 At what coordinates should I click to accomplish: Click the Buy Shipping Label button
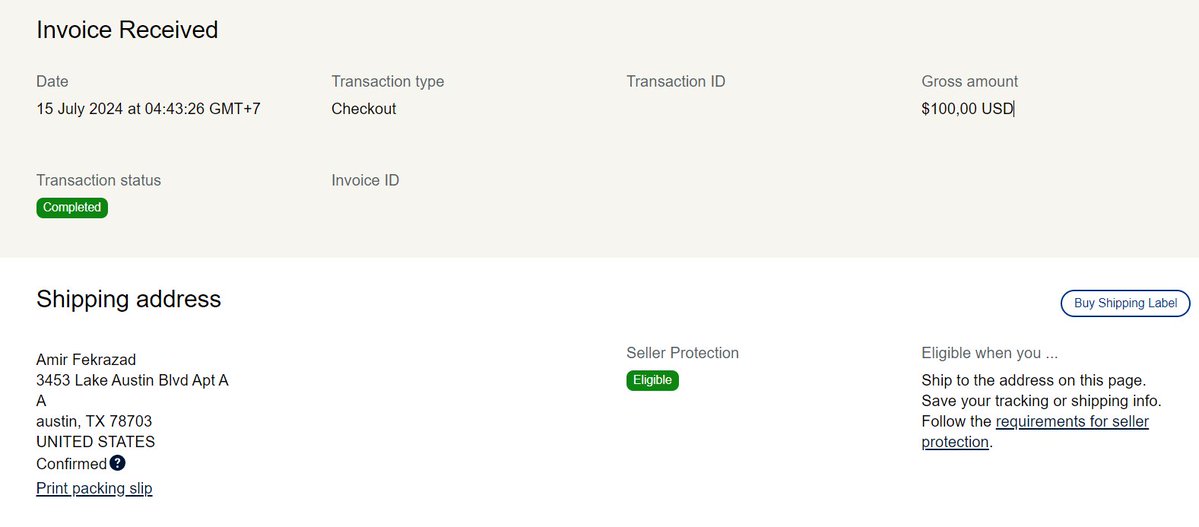[x=1125, y=303]
